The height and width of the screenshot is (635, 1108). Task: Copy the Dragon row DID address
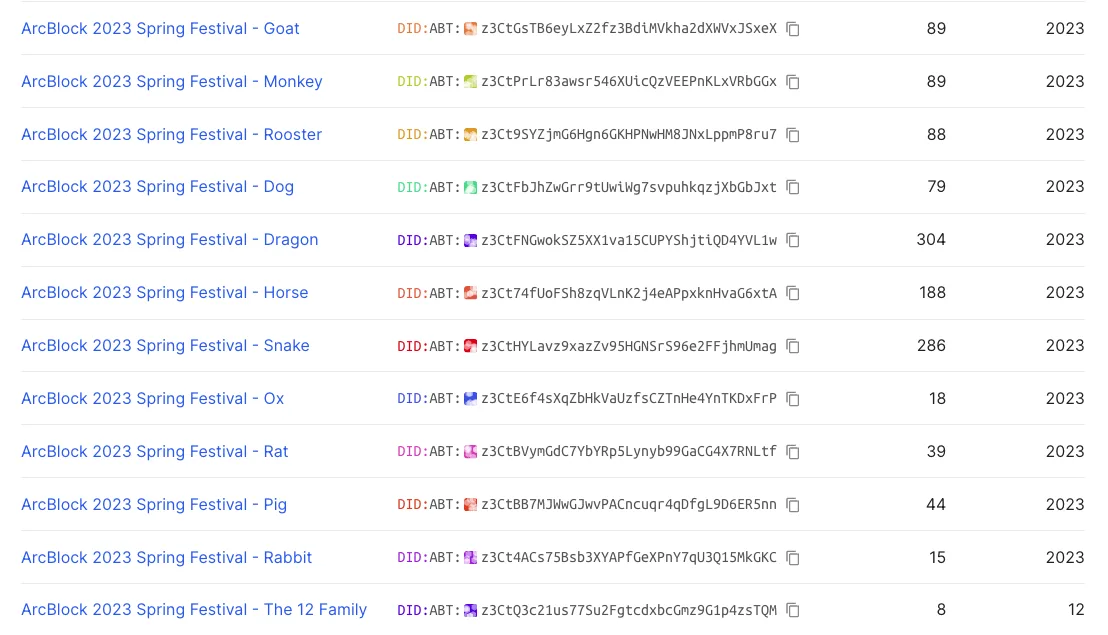(793, 240)
